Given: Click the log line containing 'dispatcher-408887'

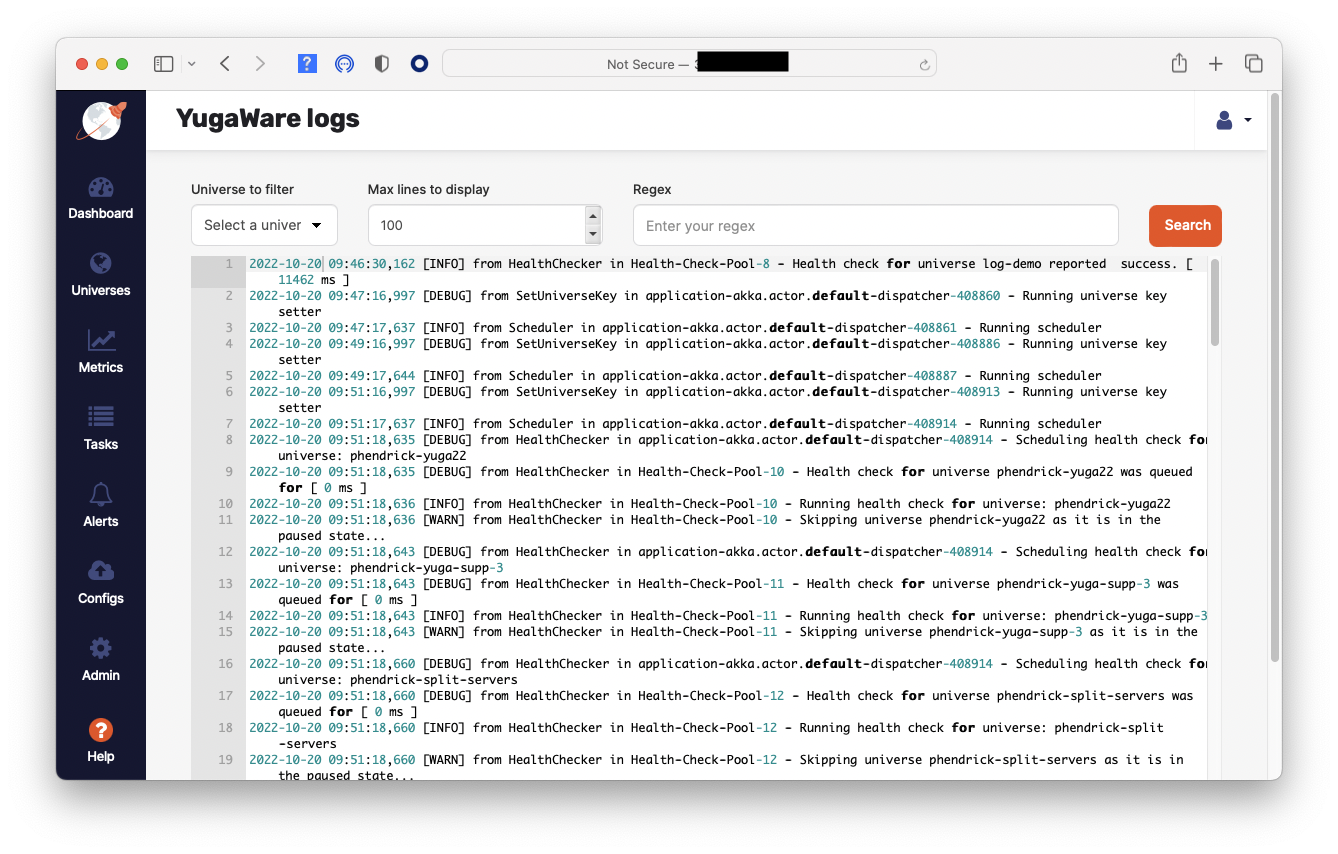Looking at the screenshot, I should (x=675, y=376).
